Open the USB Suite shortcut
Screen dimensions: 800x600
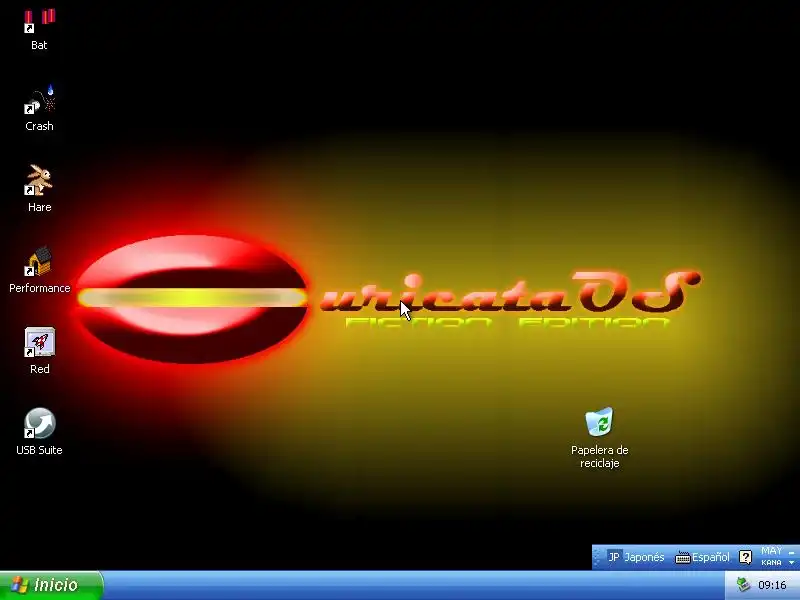tap(39, 432)
